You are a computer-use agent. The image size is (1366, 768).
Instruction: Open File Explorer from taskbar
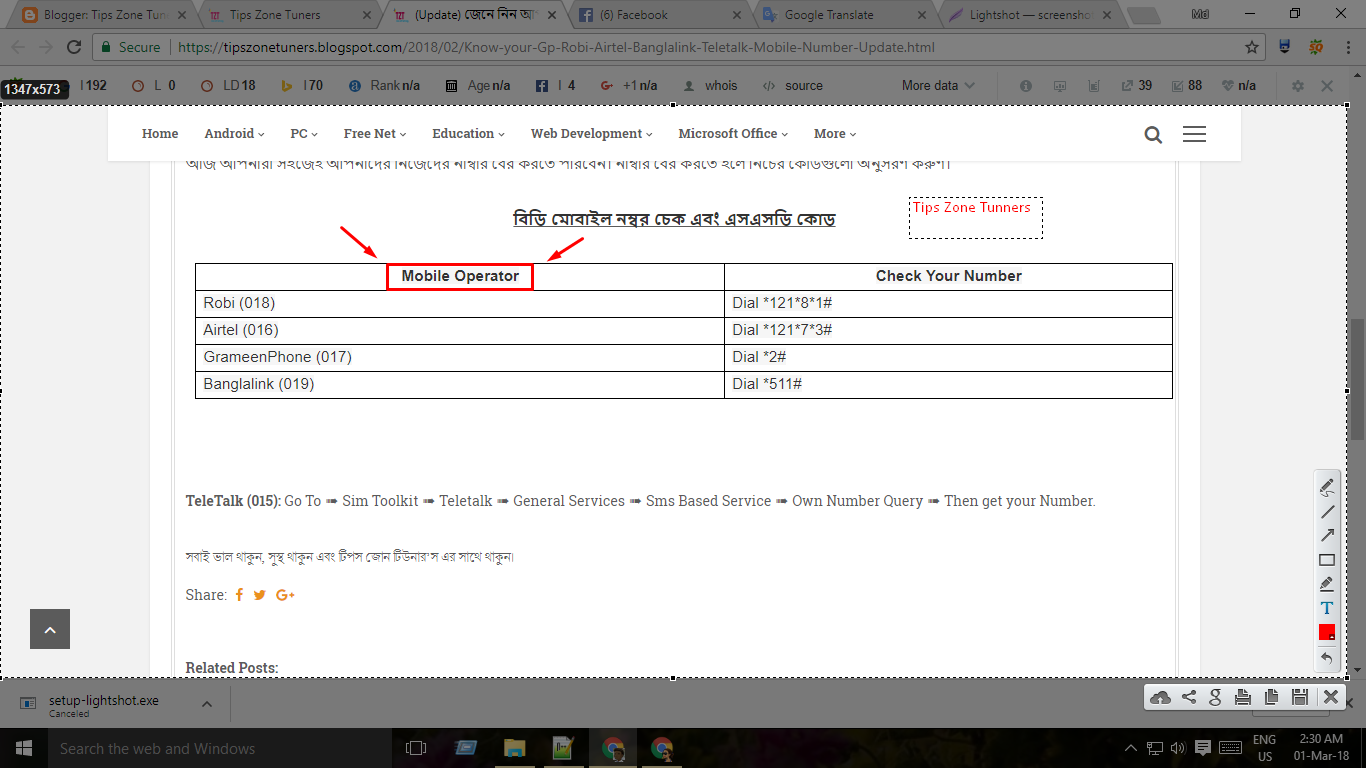(515, 748)
